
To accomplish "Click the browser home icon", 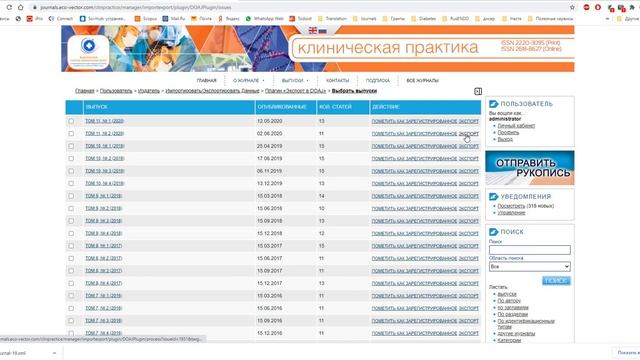I will point(20,7).
